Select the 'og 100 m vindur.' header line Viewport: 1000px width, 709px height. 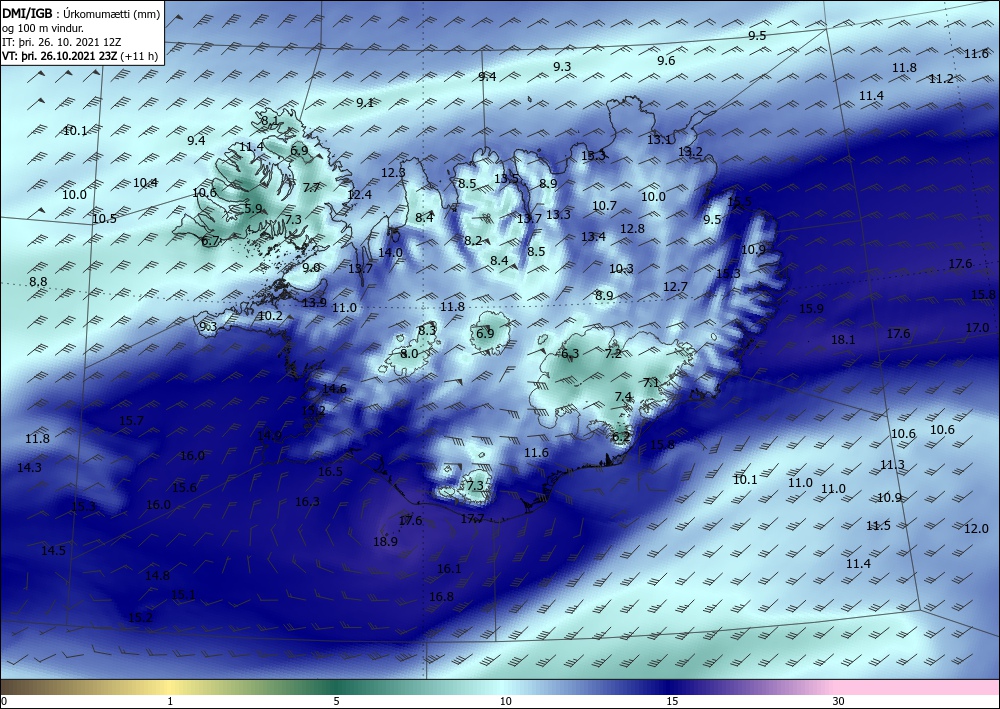tap(43, 28)
